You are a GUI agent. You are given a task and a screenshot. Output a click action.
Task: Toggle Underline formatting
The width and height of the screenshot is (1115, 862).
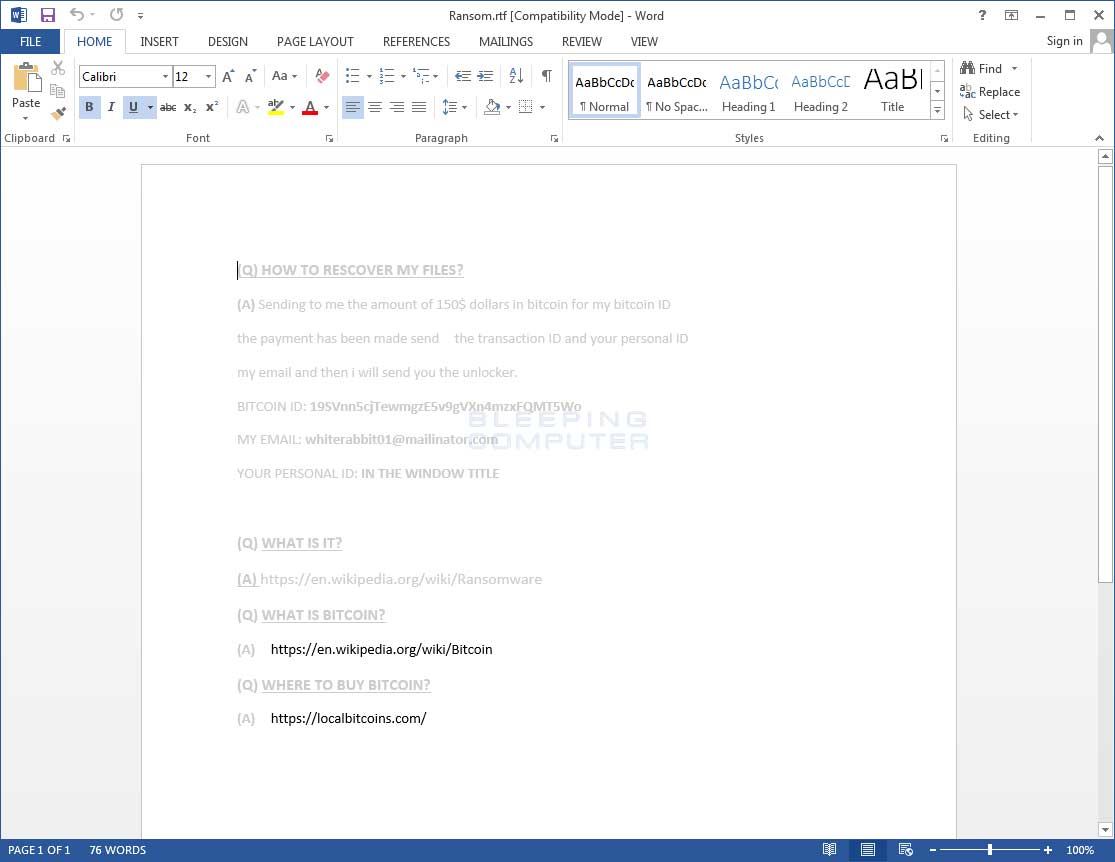[133, 107]
